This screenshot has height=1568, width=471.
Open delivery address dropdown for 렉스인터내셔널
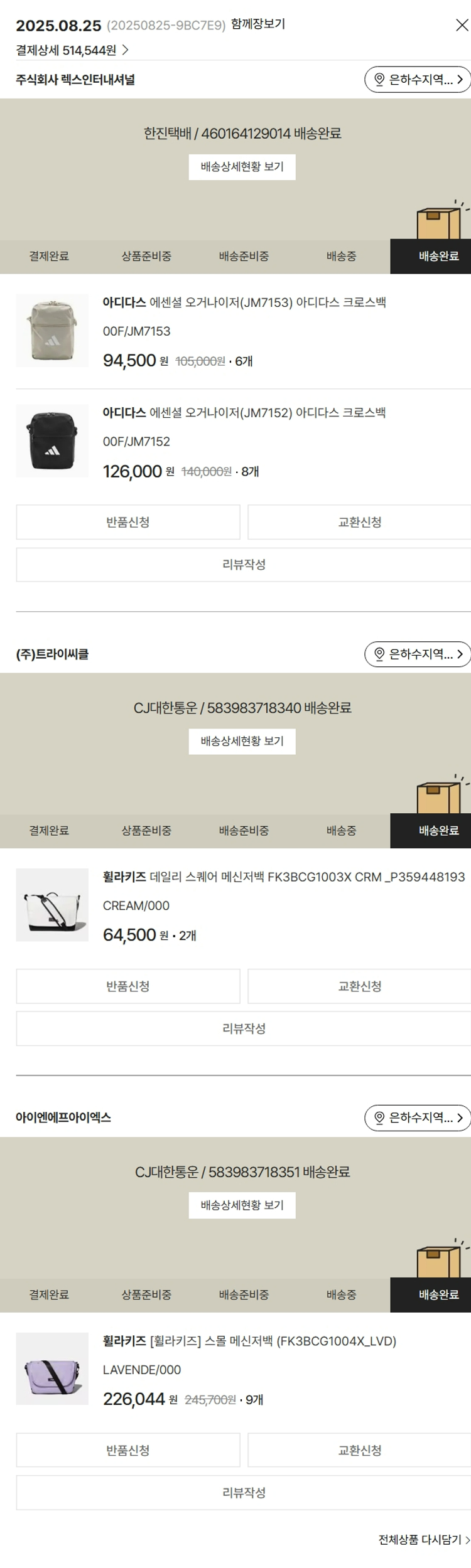tap(418, 80)
